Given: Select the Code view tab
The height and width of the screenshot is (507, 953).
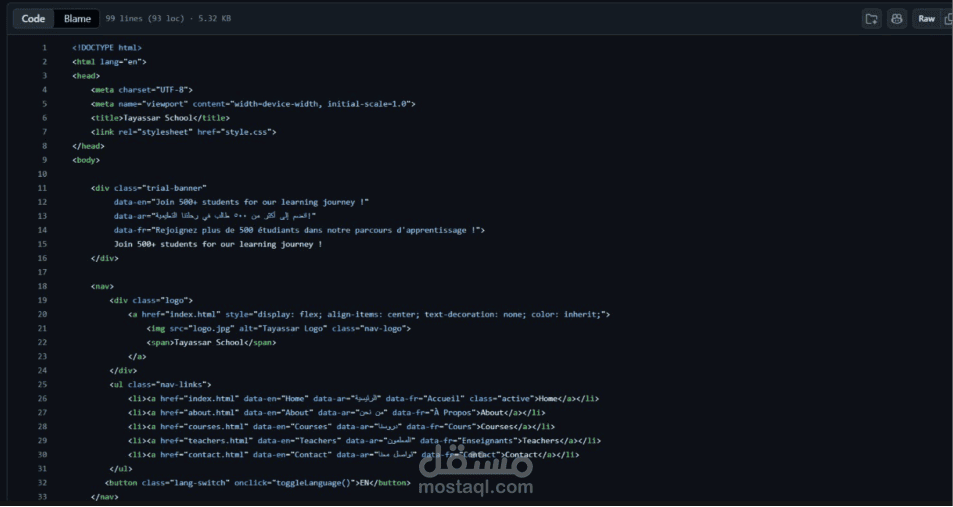Looking at the screenshot, I should click(33, 19).
